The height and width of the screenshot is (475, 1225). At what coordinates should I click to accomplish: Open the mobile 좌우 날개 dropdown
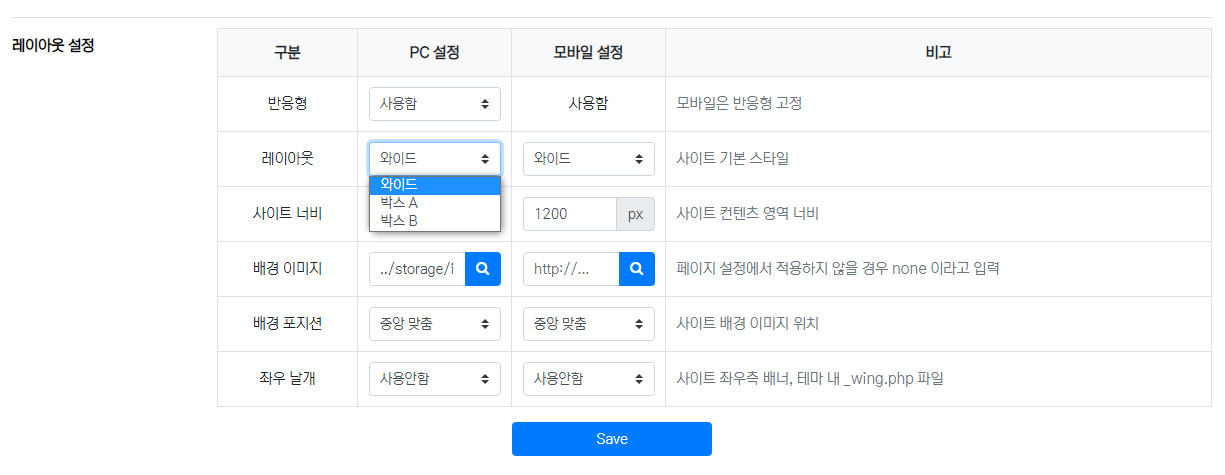[x=588, y=379]
